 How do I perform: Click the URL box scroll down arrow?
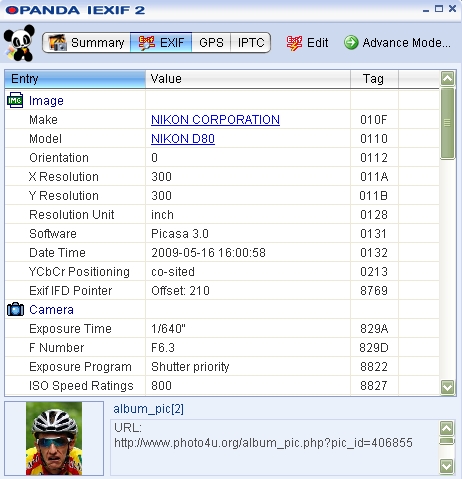[447, 466]
